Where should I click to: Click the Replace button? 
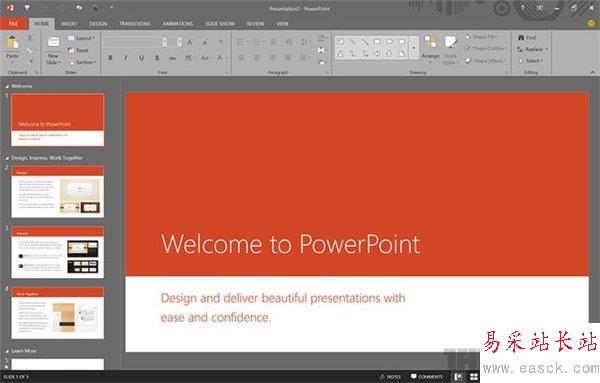533,49
